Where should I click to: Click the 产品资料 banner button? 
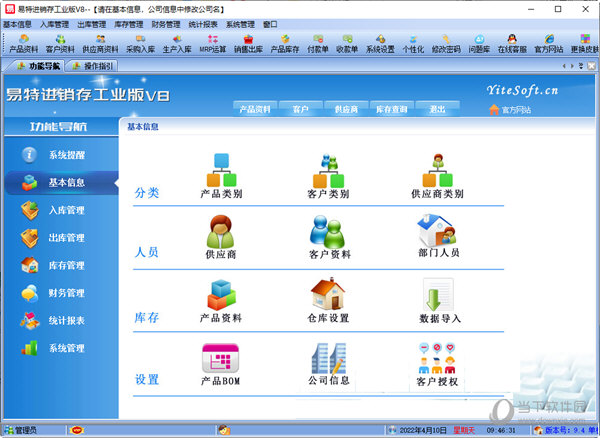[x=255, y=109]
